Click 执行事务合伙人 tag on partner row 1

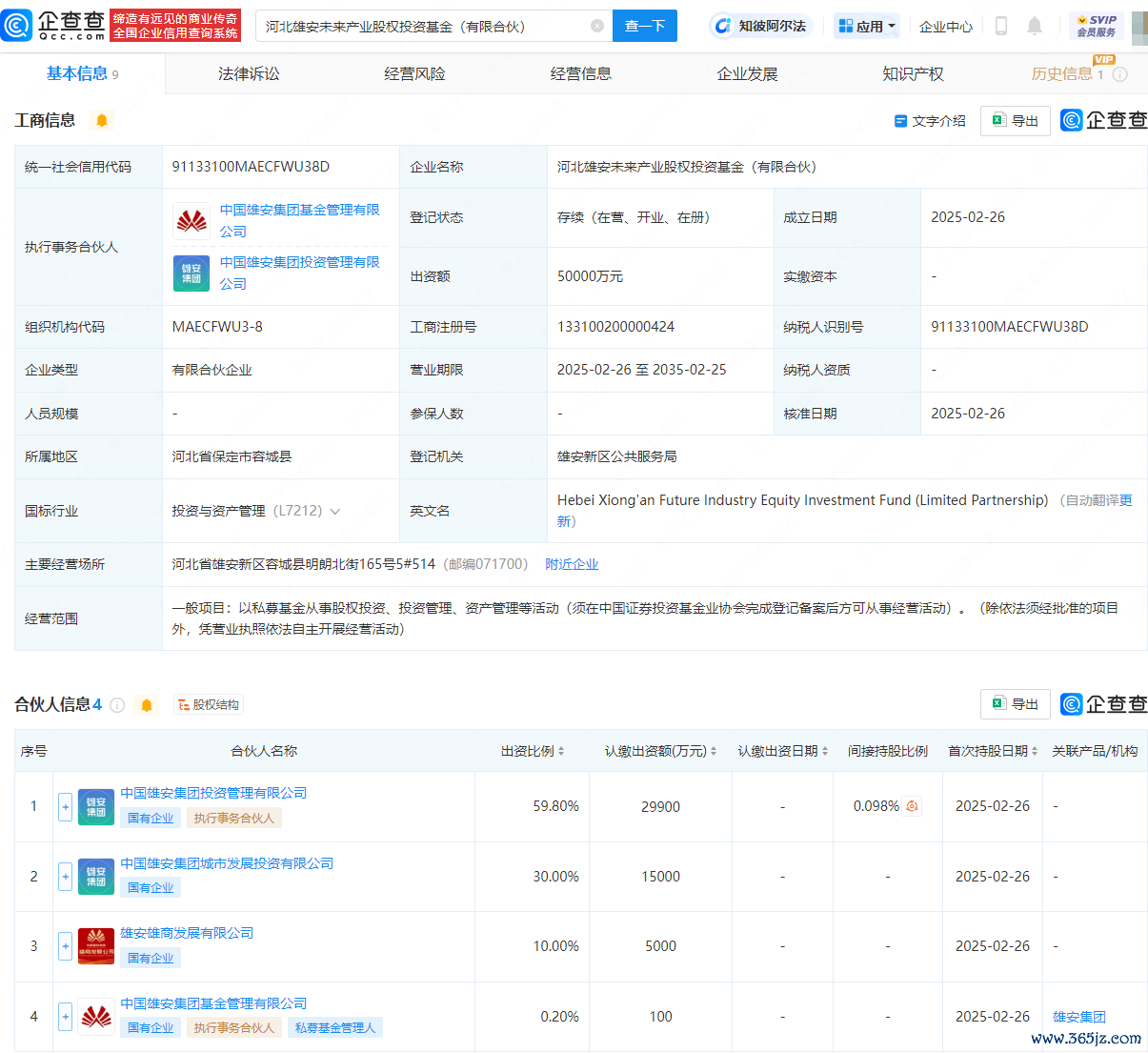pyautogui.click(x=233, y=819)
